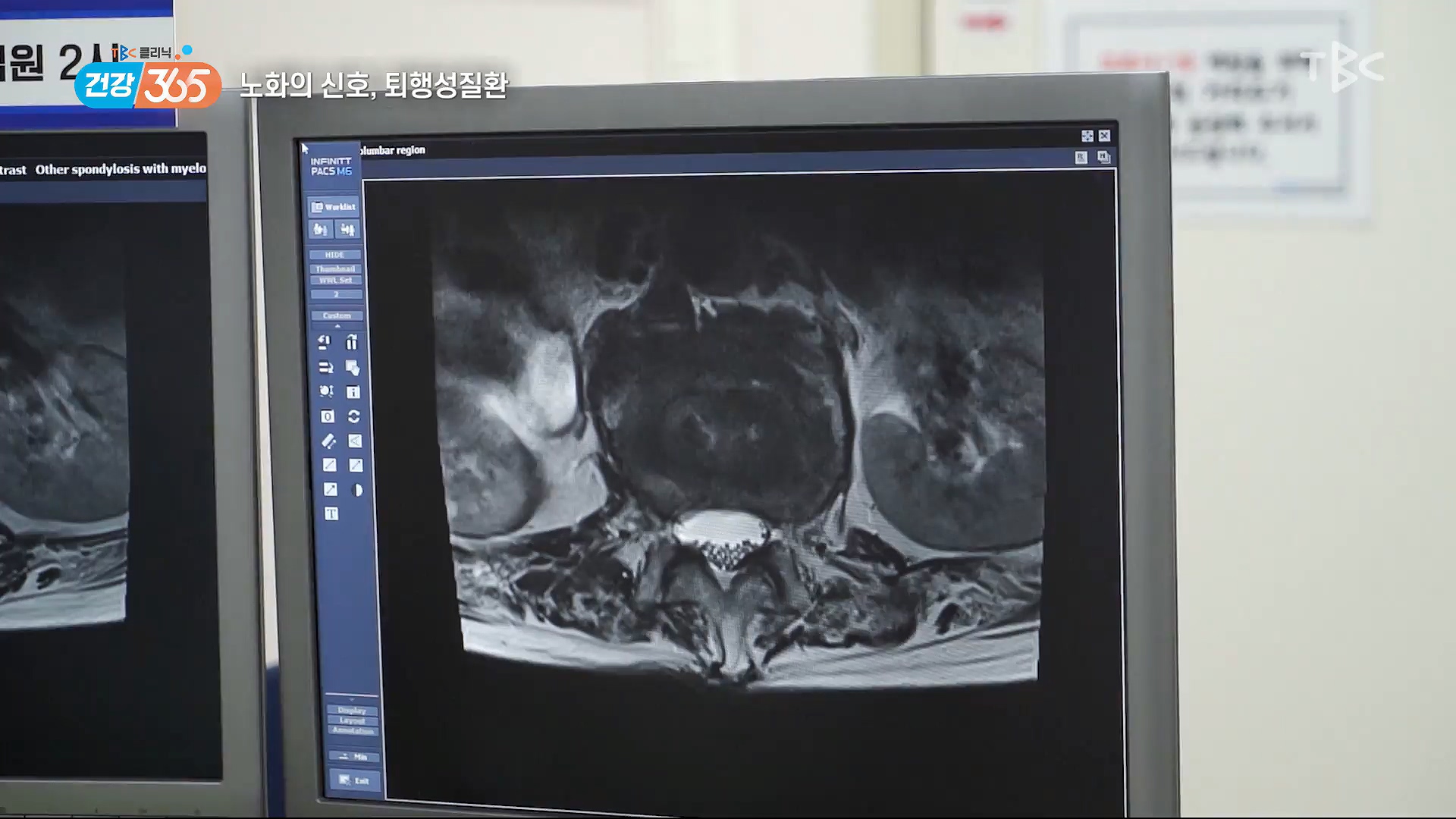
Task: Select the text annotation T tool
Action: (331, 514)
